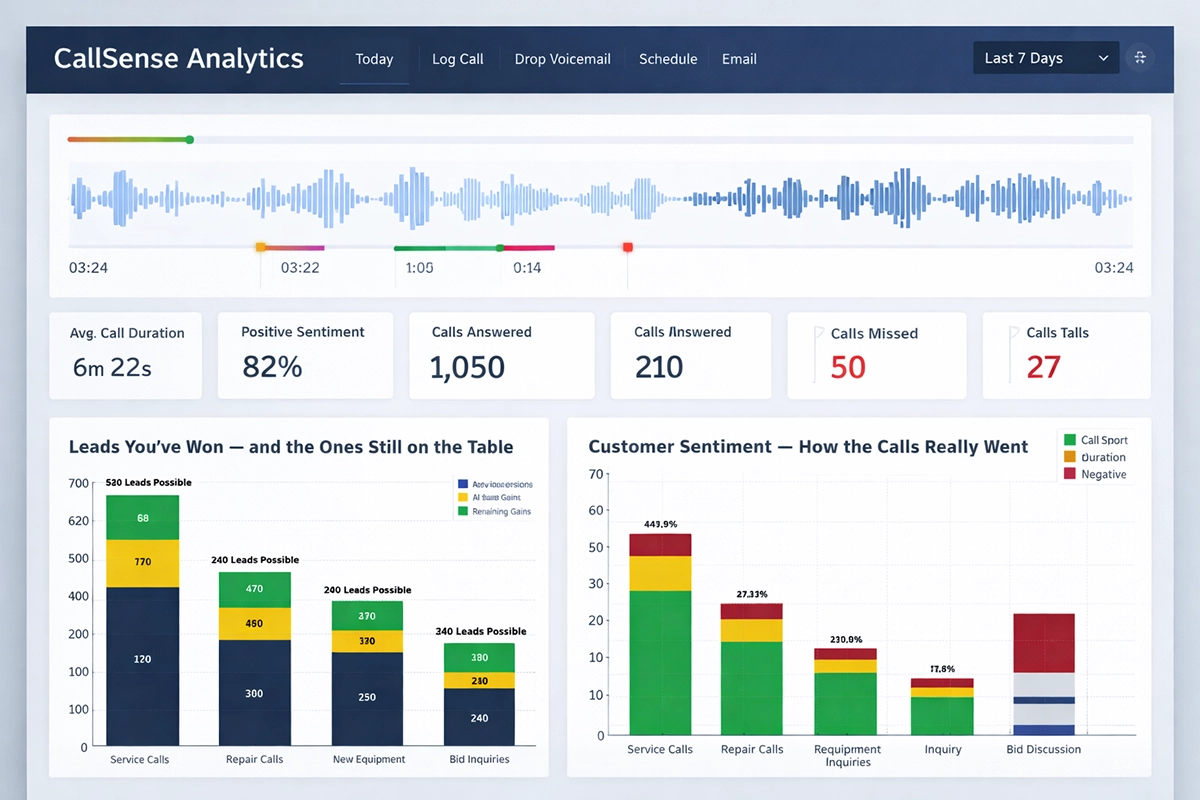Click the green handle on the playback progress bar
Viewport: 1200px width, 800px height.
coord(189,140)
